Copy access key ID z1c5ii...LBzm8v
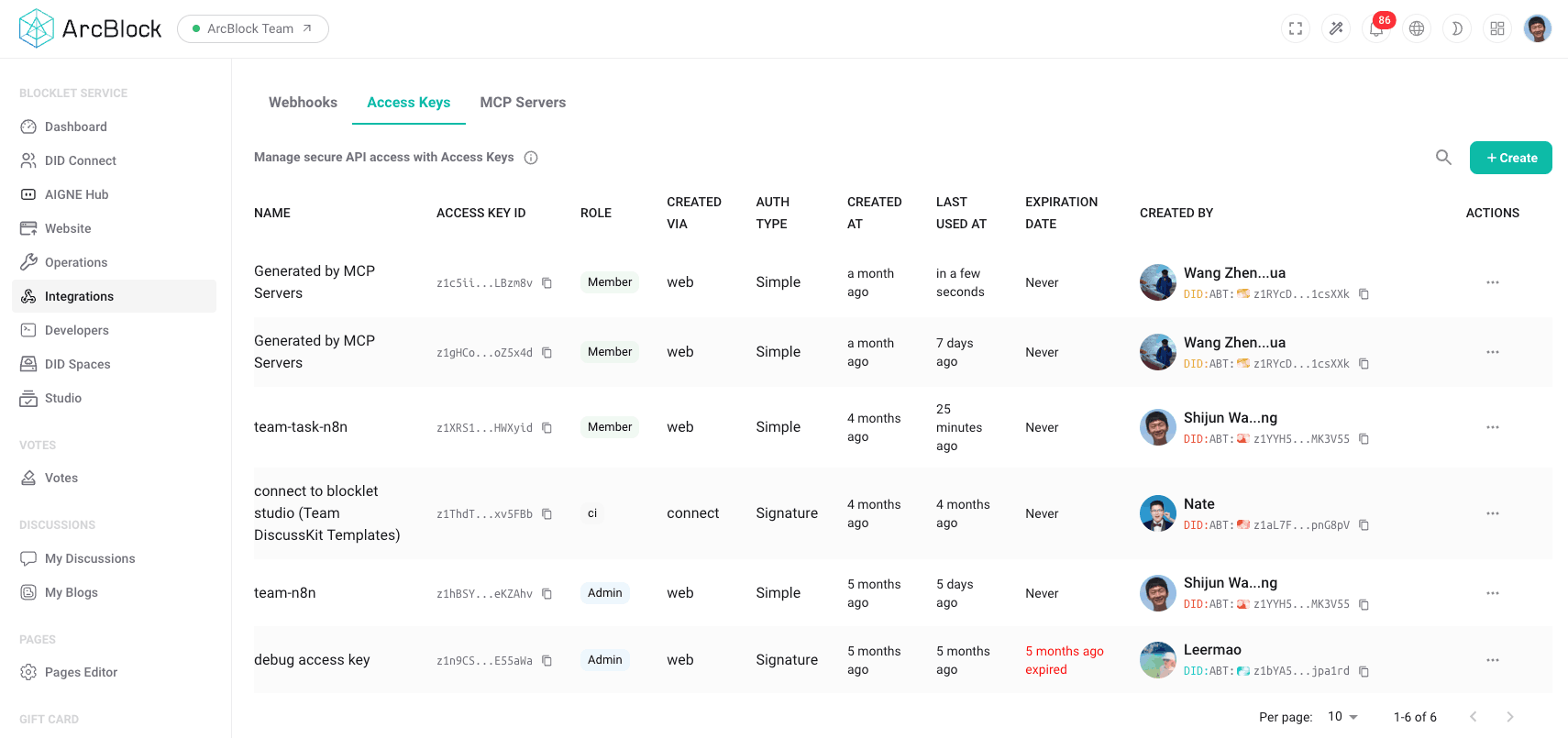This screenshot has height=738, width=1568. click(x=547, y=283)
